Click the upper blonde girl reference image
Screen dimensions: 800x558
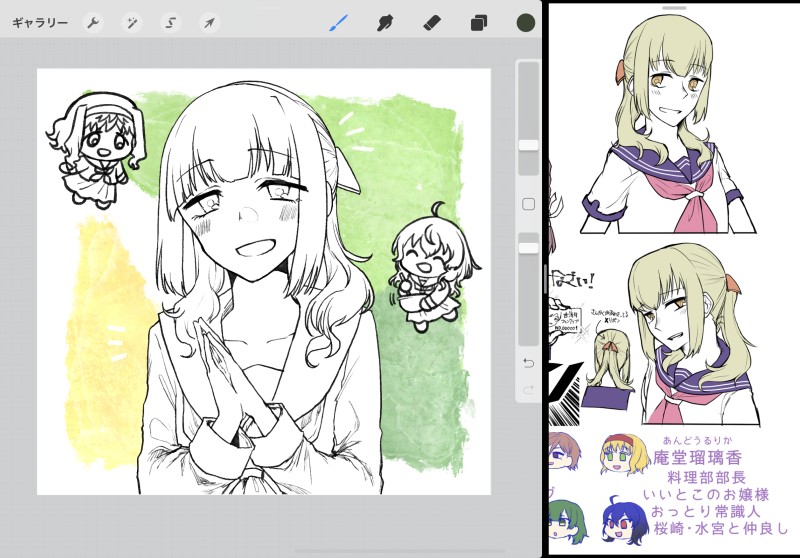coord(668,123)
